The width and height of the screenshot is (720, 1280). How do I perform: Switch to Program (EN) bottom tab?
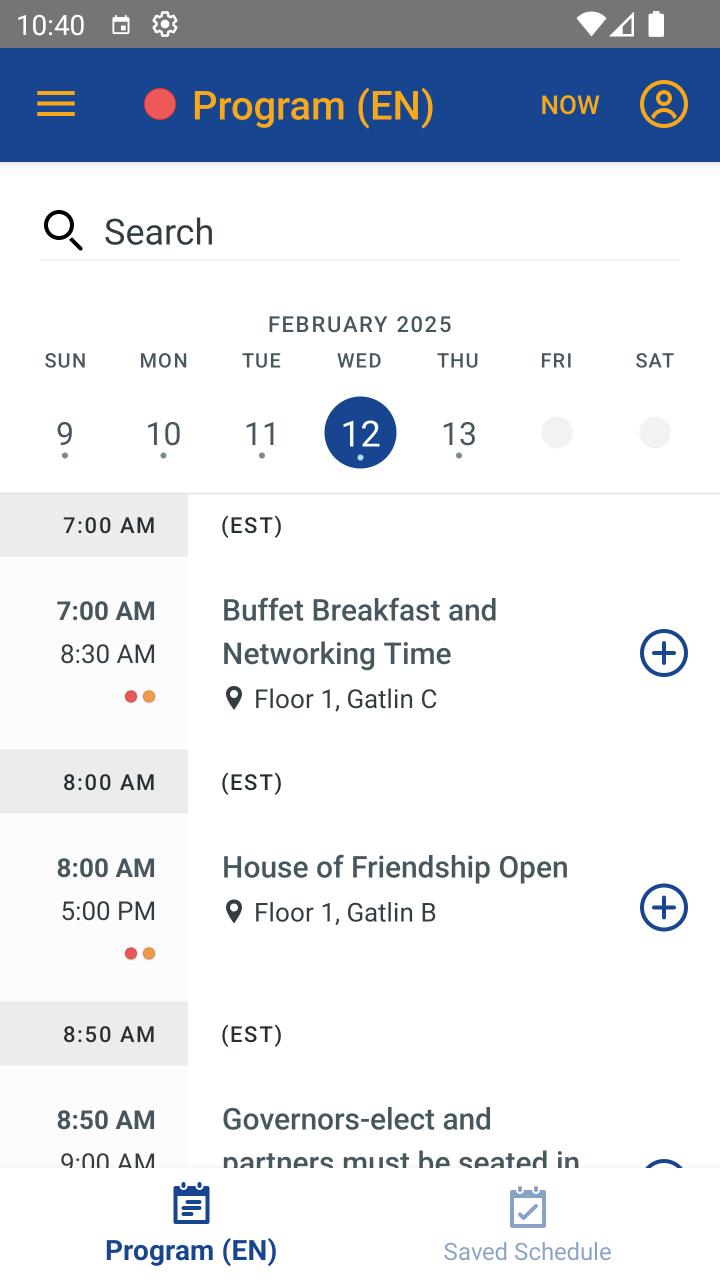(x=191, y=1225)
